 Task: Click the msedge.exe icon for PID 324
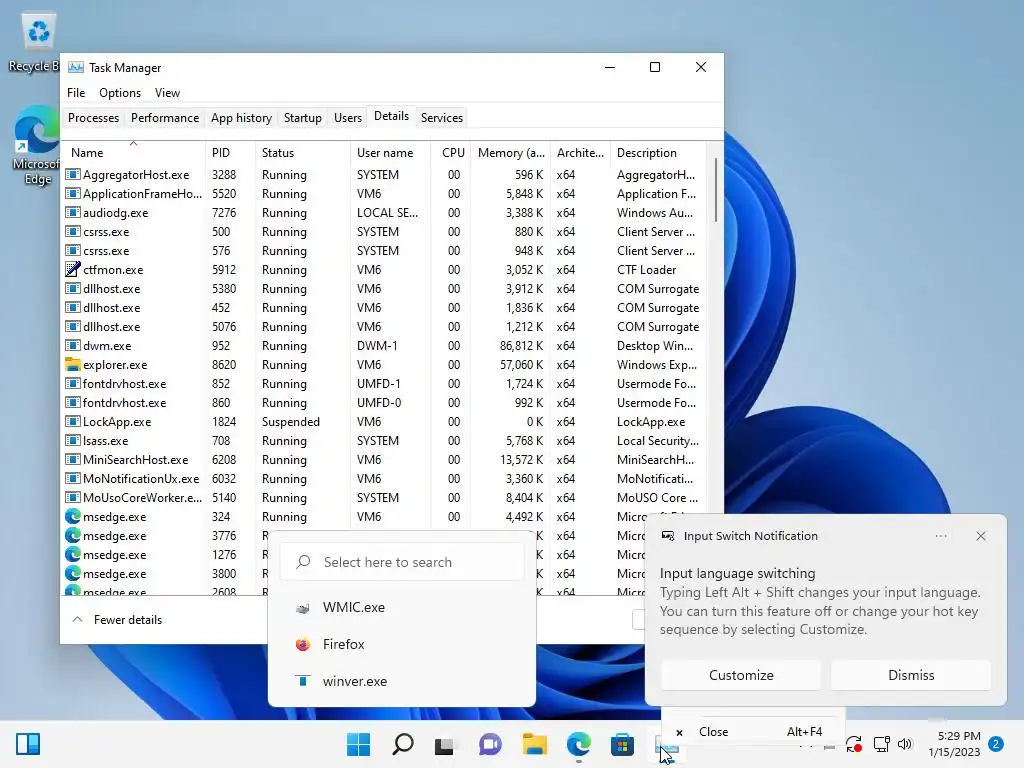[x=72, y=516]
